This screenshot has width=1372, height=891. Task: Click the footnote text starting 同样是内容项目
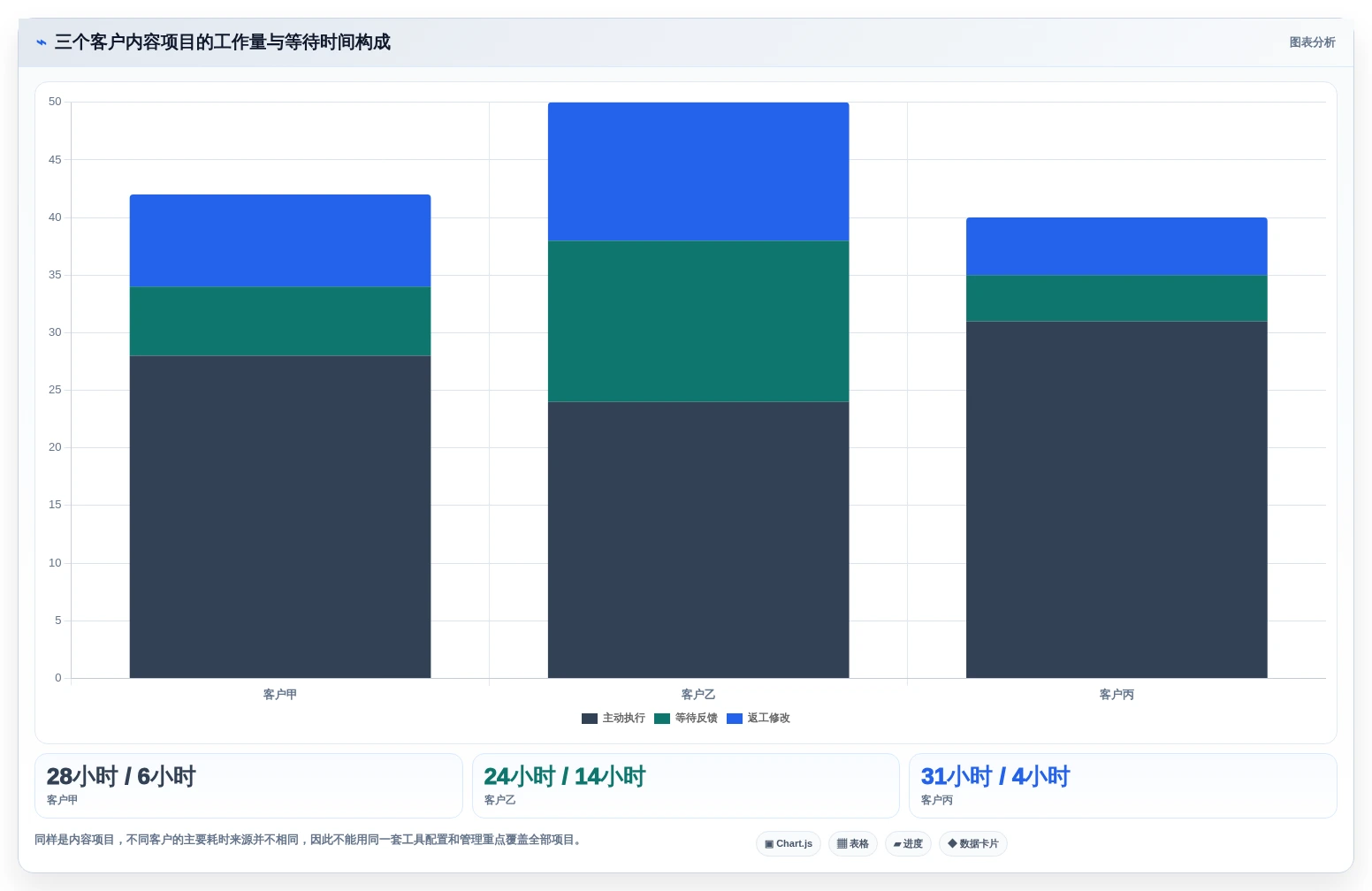coord(309,840)
